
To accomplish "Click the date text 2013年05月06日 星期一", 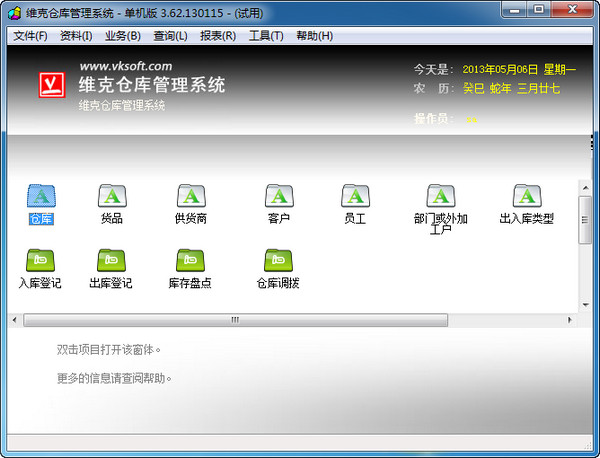I will tap(519, 70).
